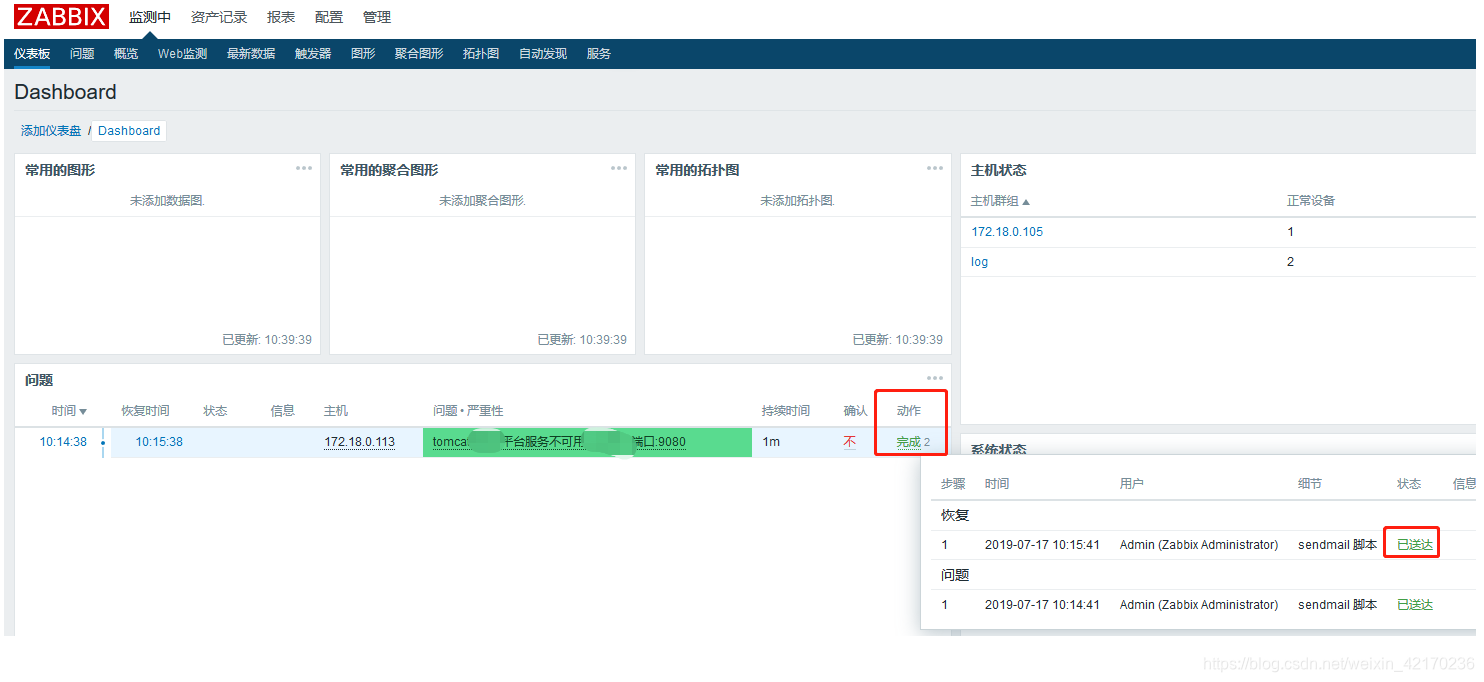Sort host status by 主机群组 column
The width and height of the screenshot is (1484, 682).
(1000, 201)
